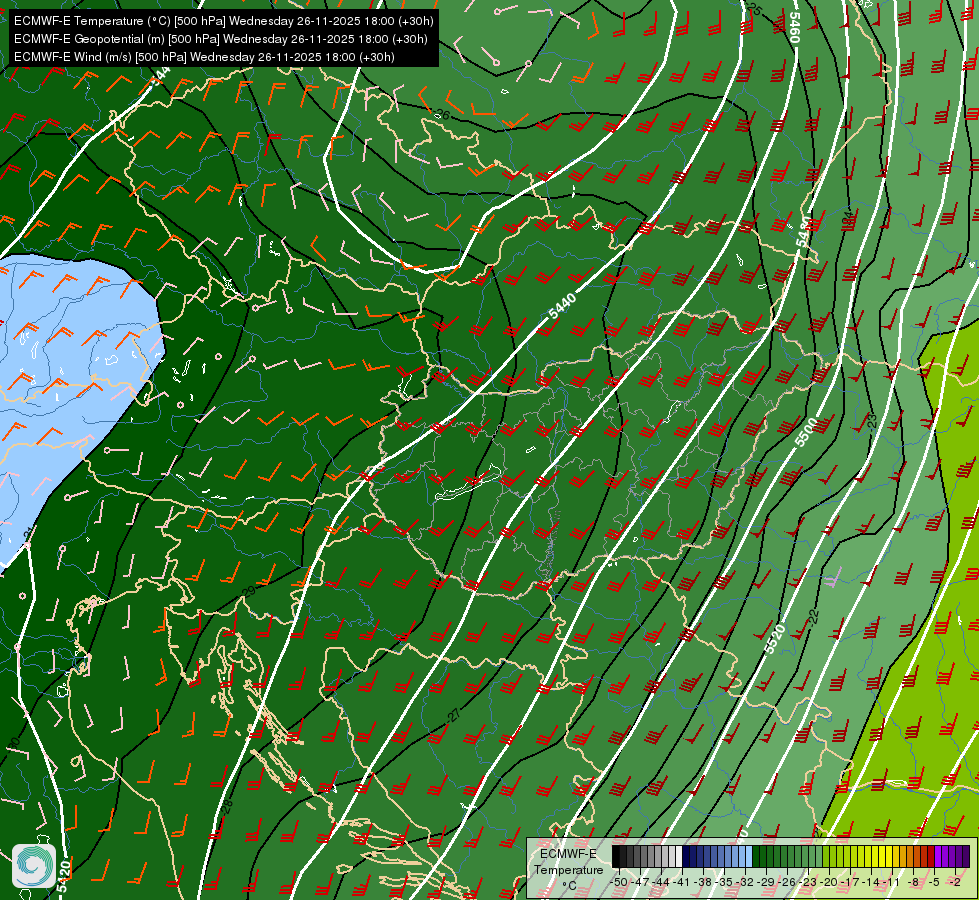This screenshot has height=900, width=979.
Task: Click the purple legend swatch above -2
Action: 952,856
